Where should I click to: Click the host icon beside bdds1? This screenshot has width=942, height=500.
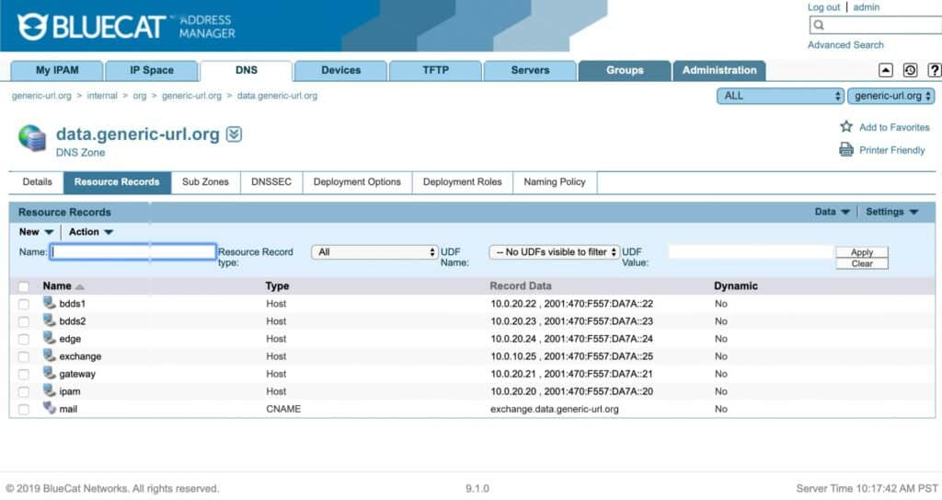[49, 303]
